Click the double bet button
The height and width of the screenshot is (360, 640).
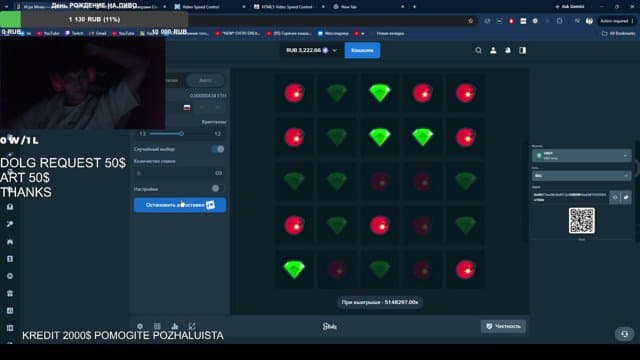[x=218, y=107]
